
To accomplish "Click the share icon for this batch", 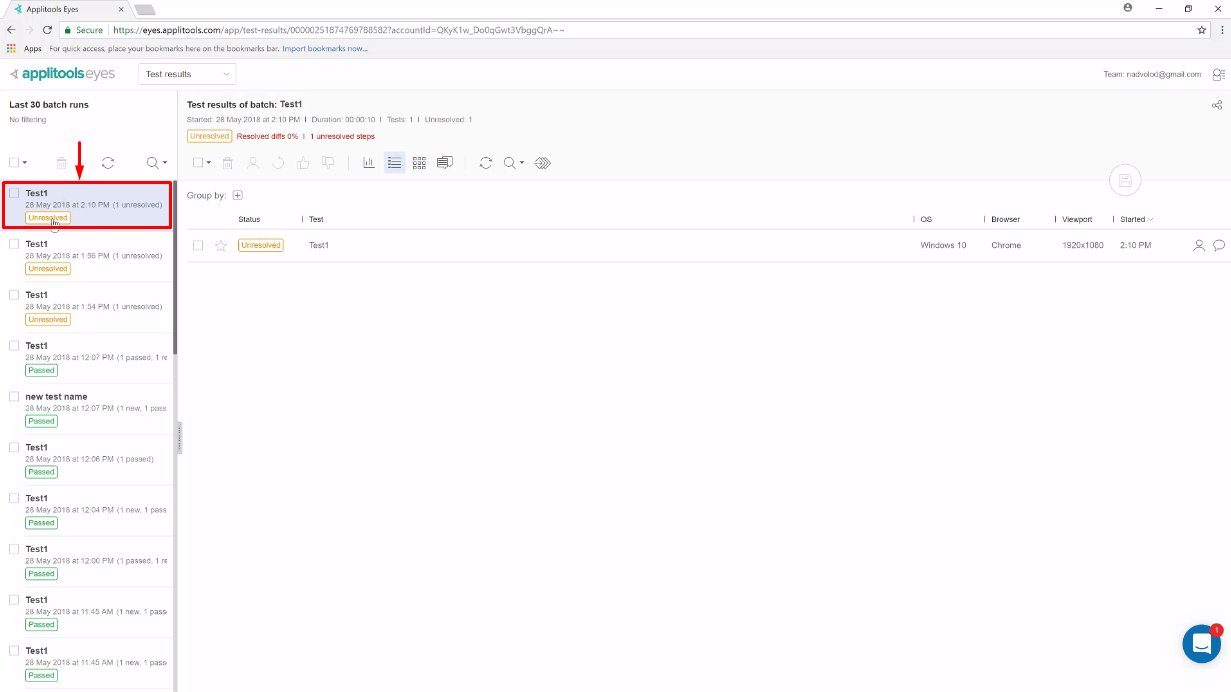I will 1217,105.
